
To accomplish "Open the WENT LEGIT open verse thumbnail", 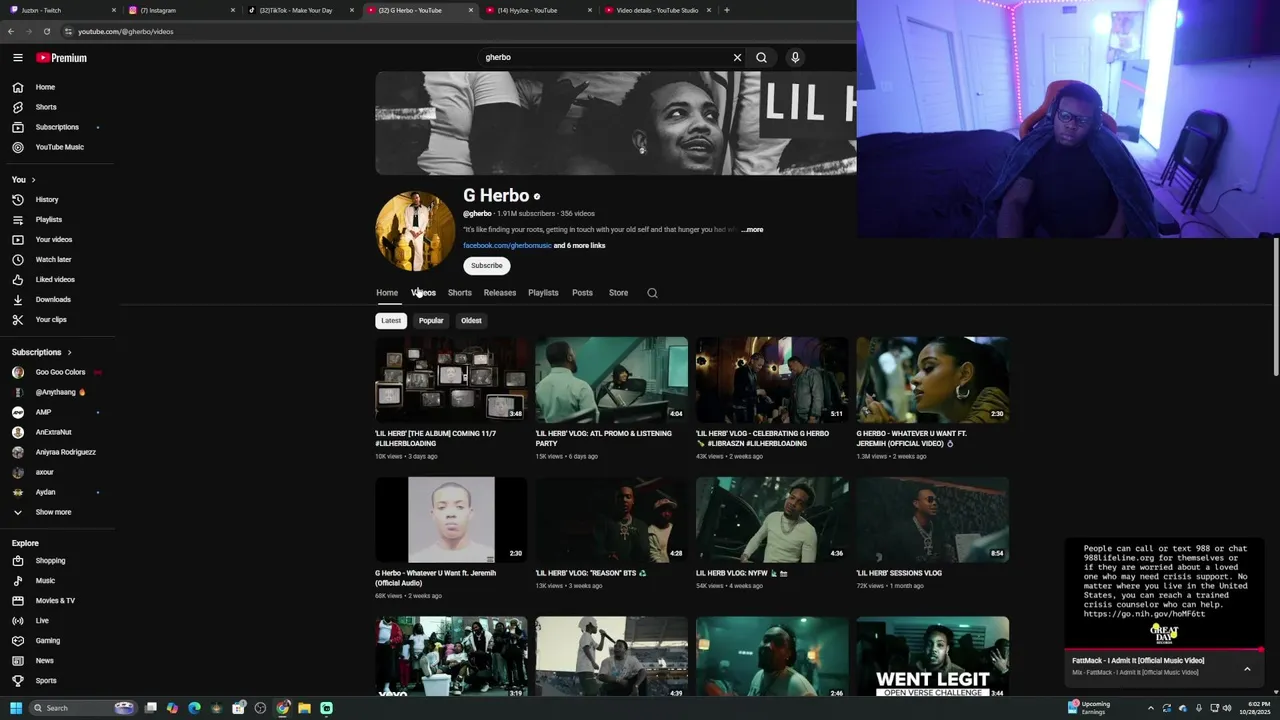I will coord(932,657).
